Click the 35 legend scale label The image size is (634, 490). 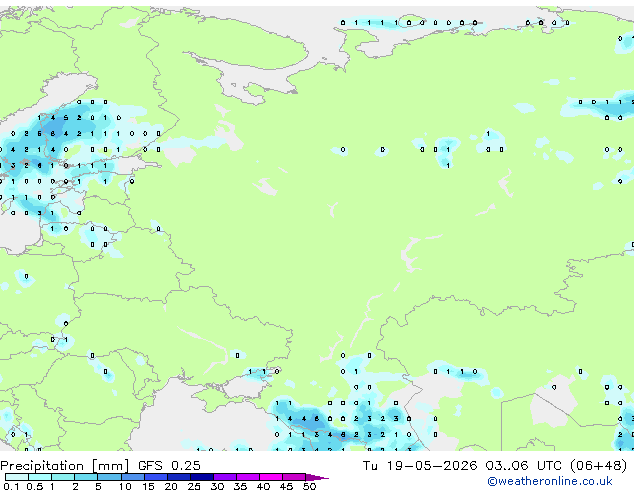coord(241,486)
